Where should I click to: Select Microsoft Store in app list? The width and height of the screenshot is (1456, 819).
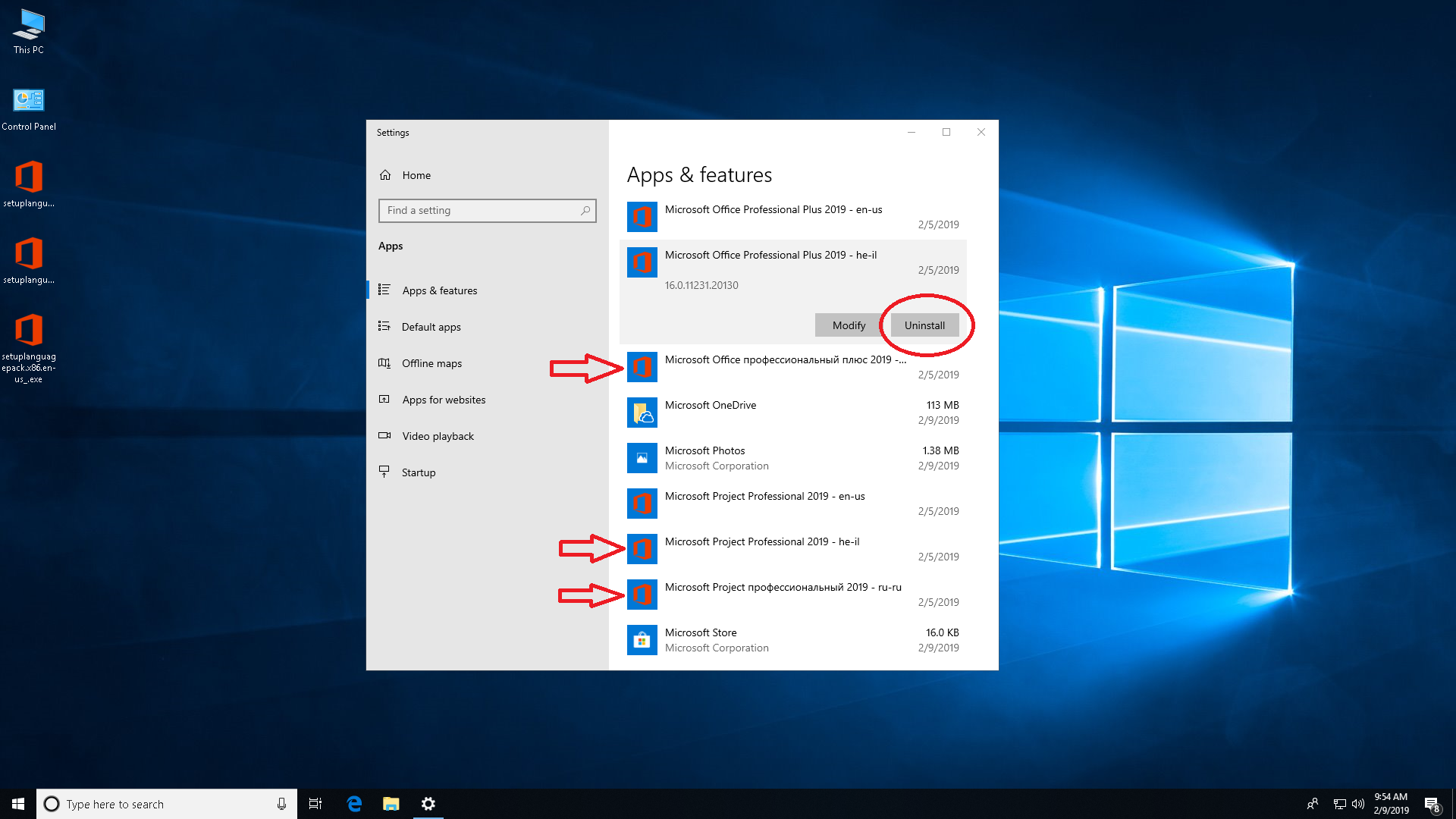(x=793, y=640)
